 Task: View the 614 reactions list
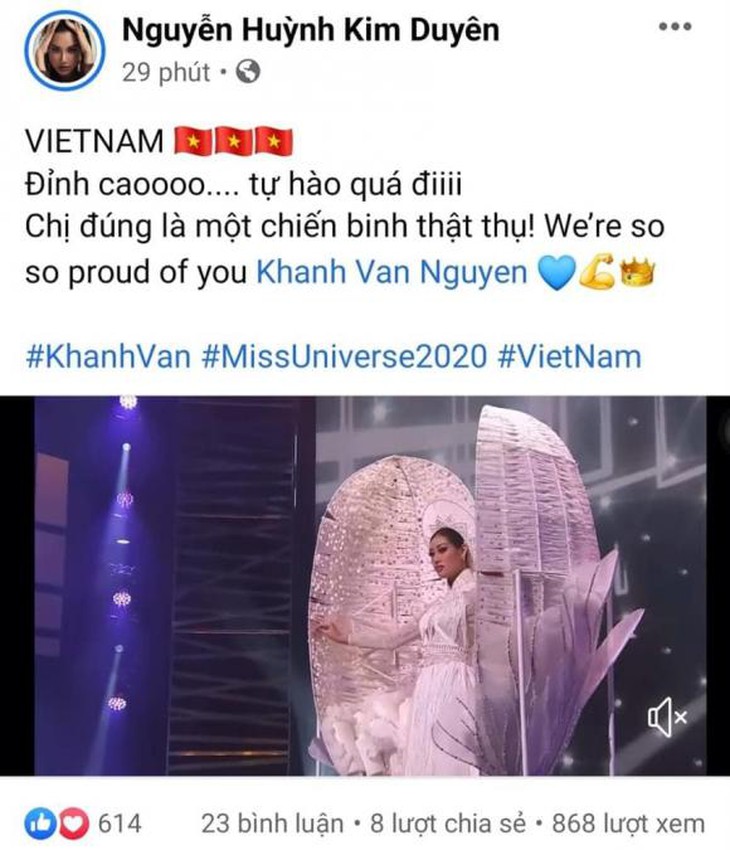click(119, 824)
